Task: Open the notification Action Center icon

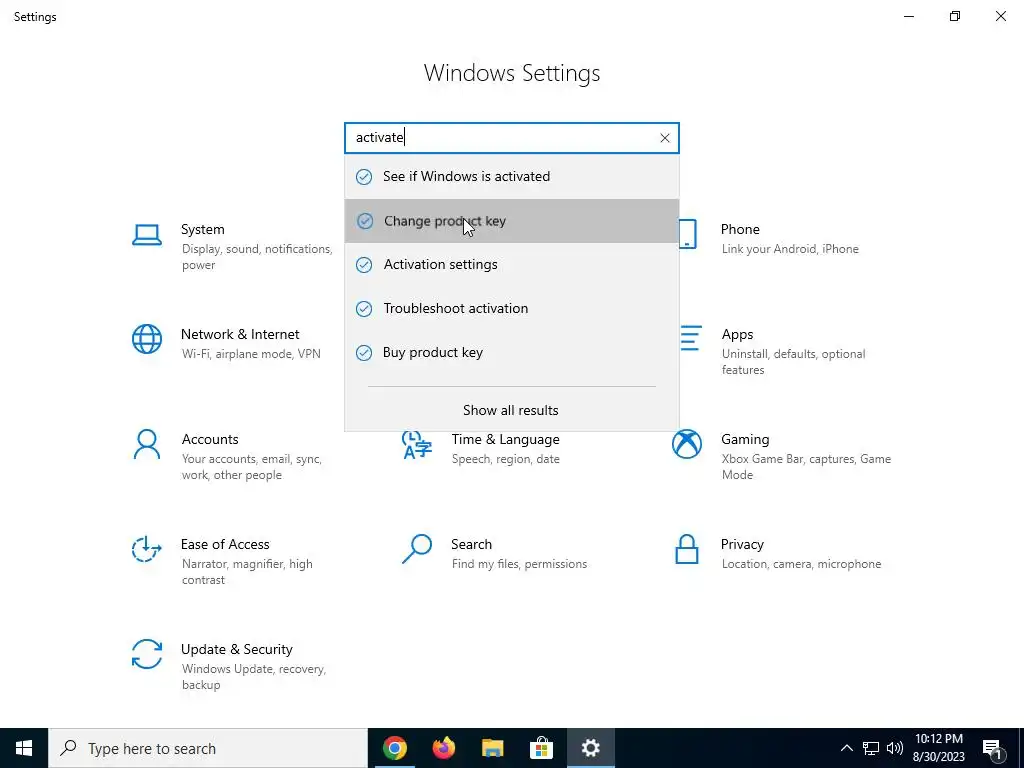Action: (992, 750)
